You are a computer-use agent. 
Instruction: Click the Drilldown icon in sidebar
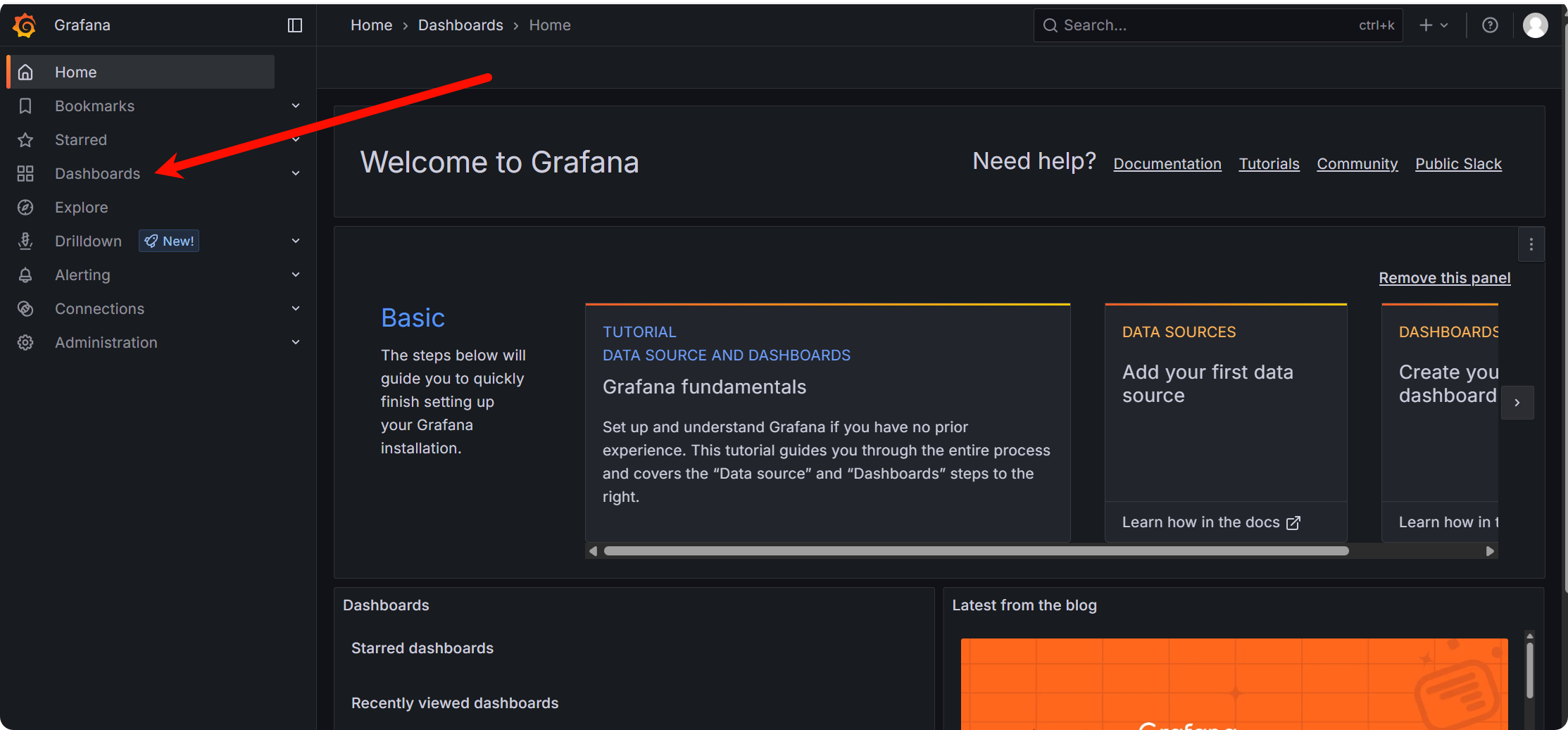[25, 241]
